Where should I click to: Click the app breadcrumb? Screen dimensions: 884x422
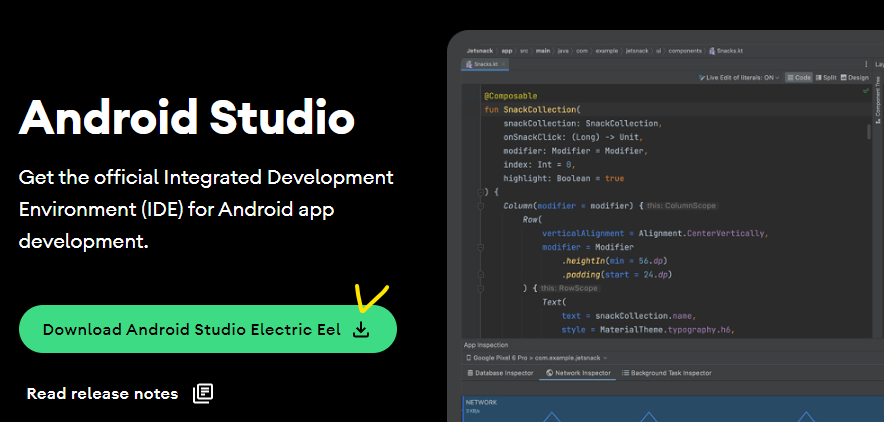point(507,51)
